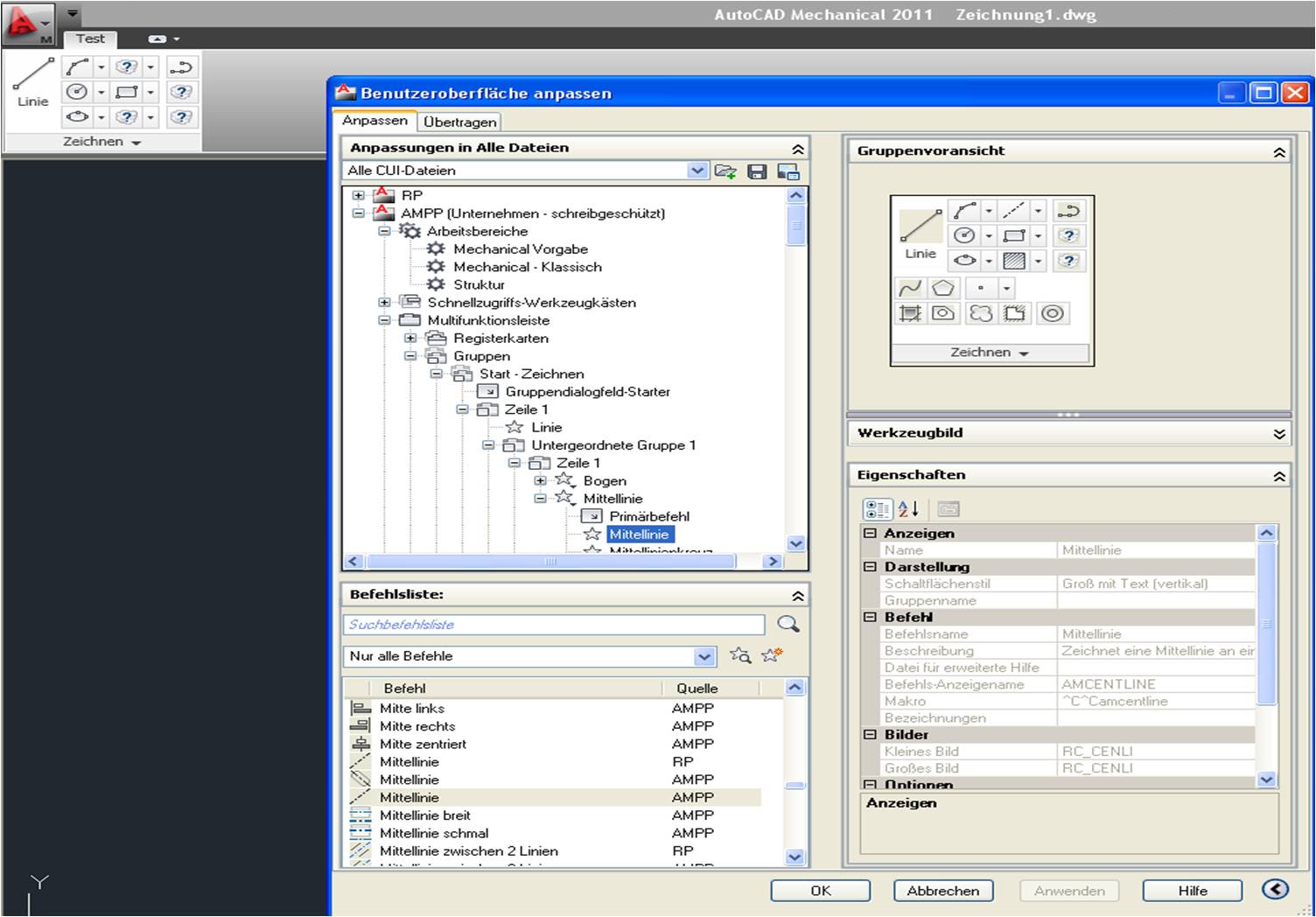The height and width of the screenshot is (917, 1316).
Task: Toggle categorized view in Eigenschaften toolbar
Action: [877, 509]
